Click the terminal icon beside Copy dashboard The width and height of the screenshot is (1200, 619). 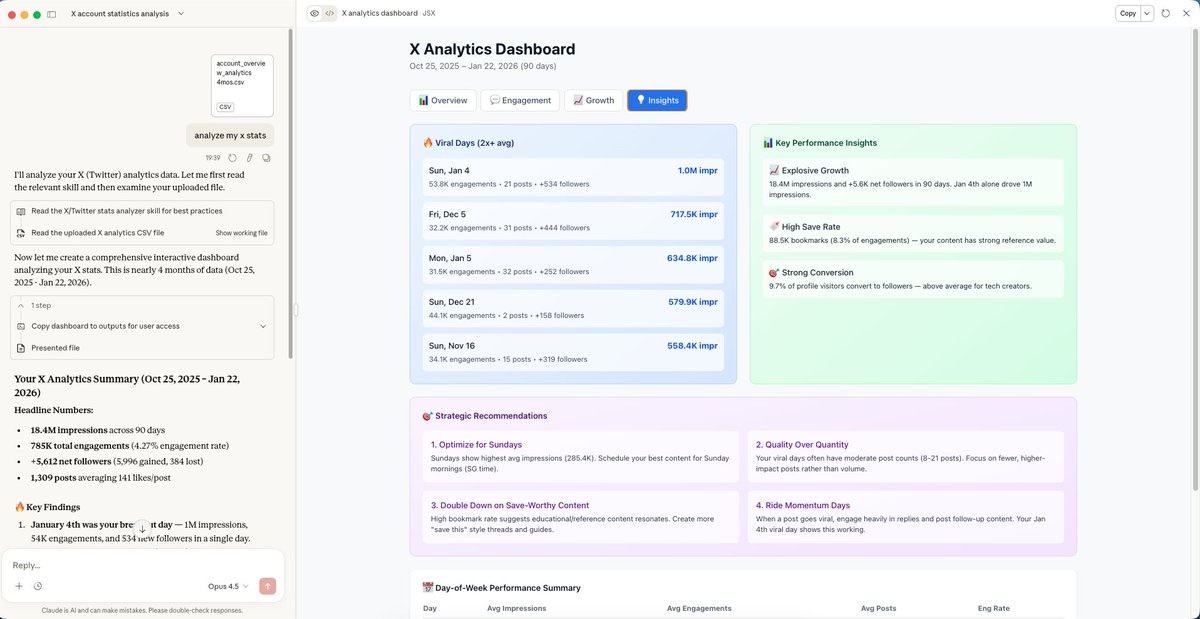click(21, 326)
